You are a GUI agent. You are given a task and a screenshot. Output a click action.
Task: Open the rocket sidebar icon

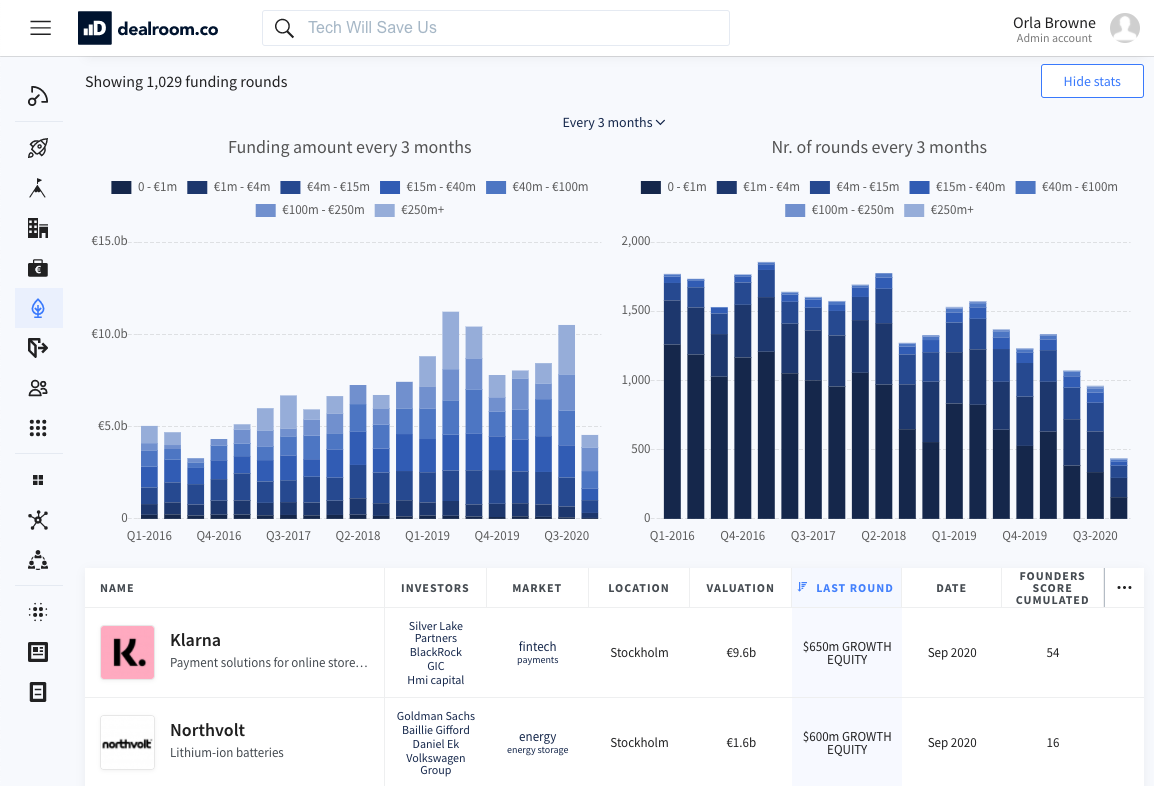38,148
